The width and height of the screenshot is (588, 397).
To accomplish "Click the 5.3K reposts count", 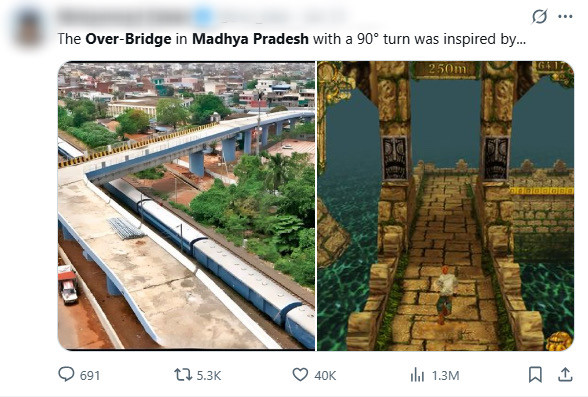I will pos(209,375).
